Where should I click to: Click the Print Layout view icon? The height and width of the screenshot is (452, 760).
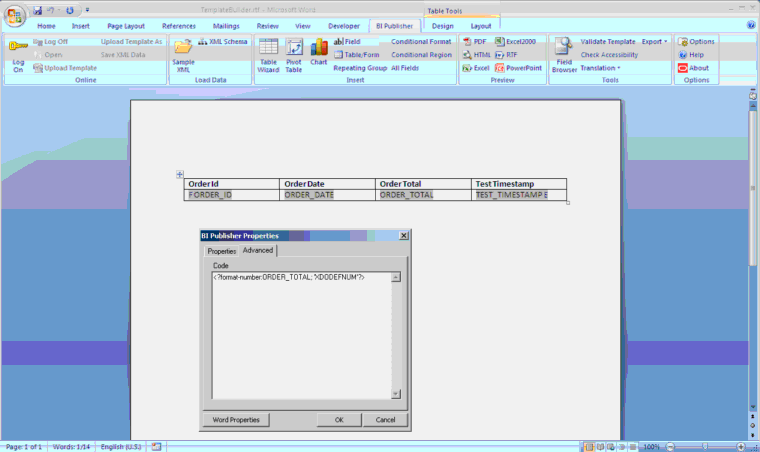pos(588,447)
